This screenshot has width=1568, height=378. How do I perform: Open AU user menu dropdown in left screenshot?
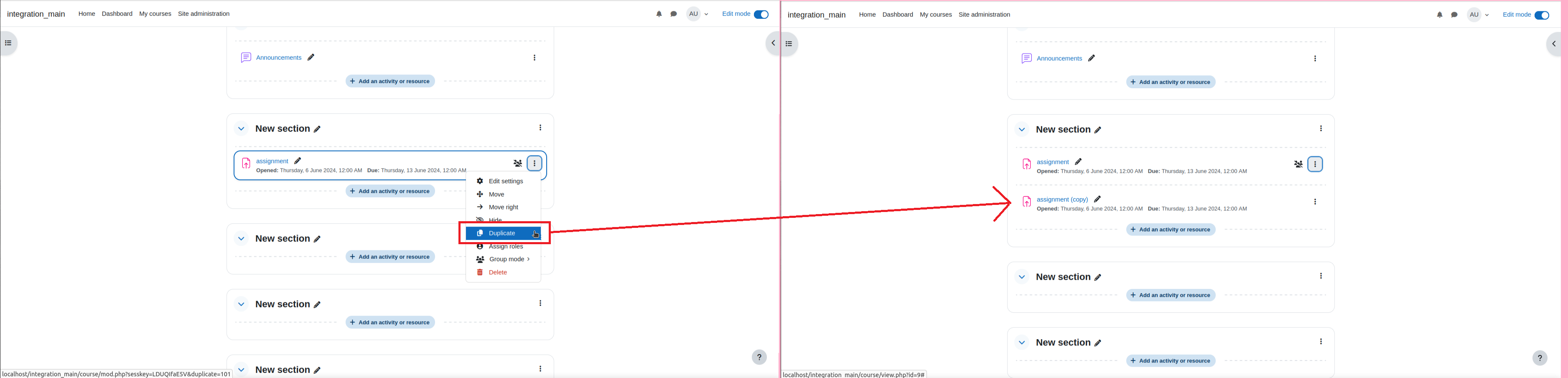pyautogui.click(x=697, y=14)
